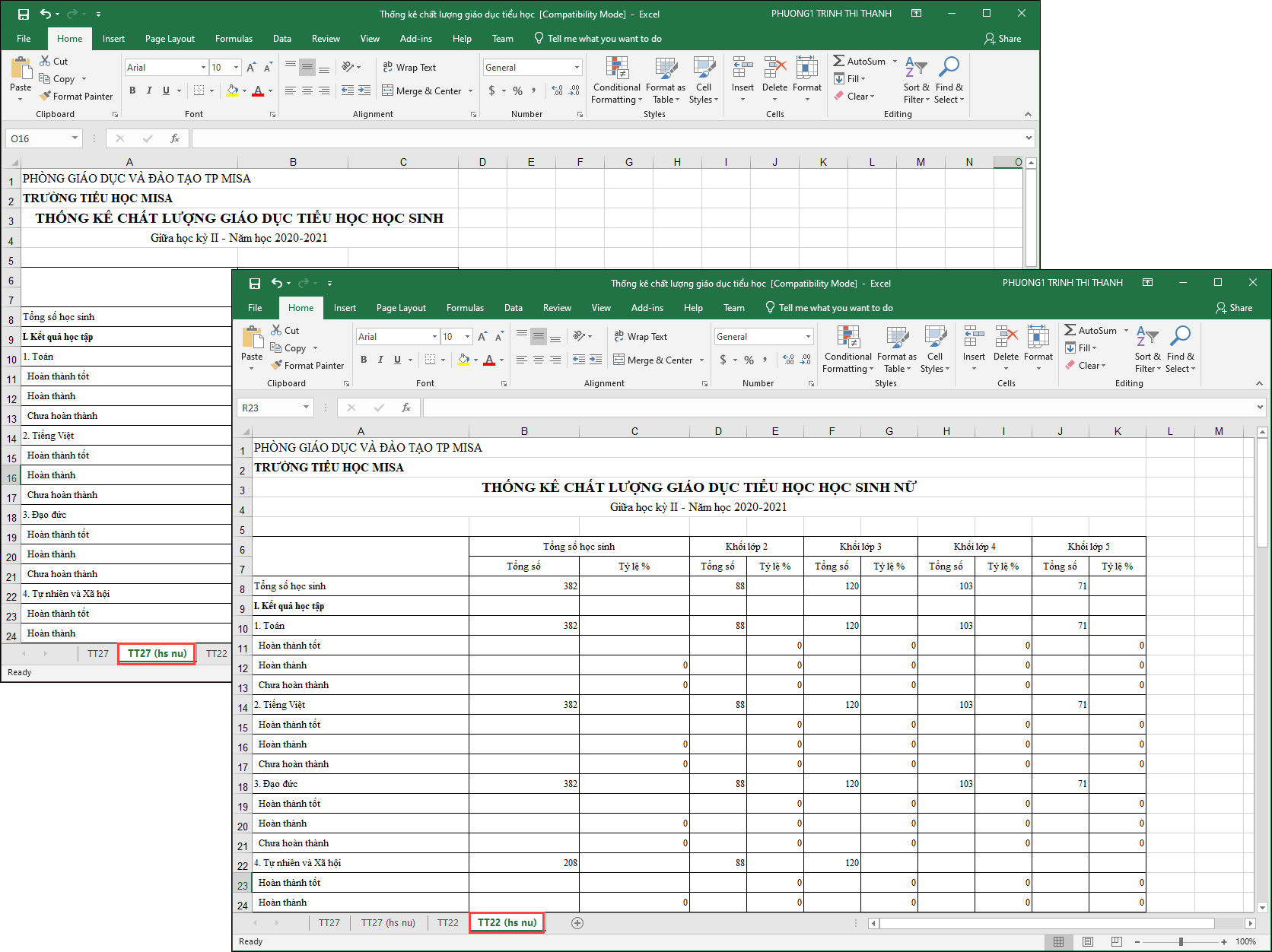Click the AutoSum icon in the front window
Viewport: 1272px width, 952px height.
(x=1070, y=330)
